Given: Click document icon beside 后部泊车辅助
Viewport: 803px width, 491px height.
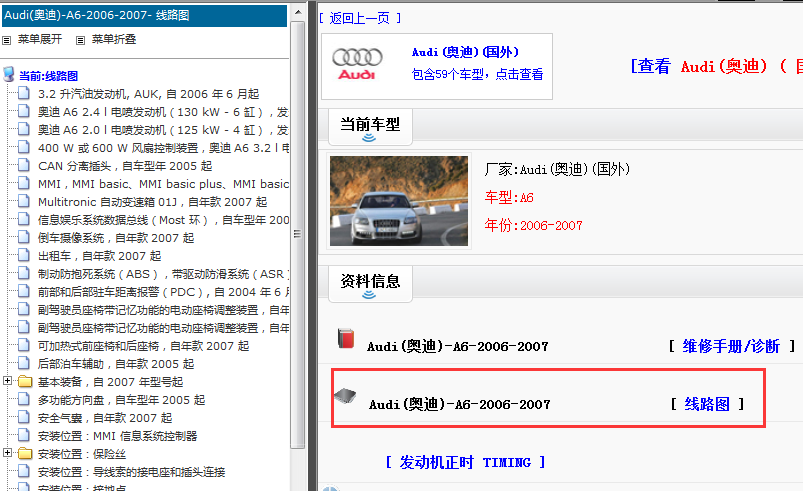Looking at the screenshot, I should click(x=24, y=363).
